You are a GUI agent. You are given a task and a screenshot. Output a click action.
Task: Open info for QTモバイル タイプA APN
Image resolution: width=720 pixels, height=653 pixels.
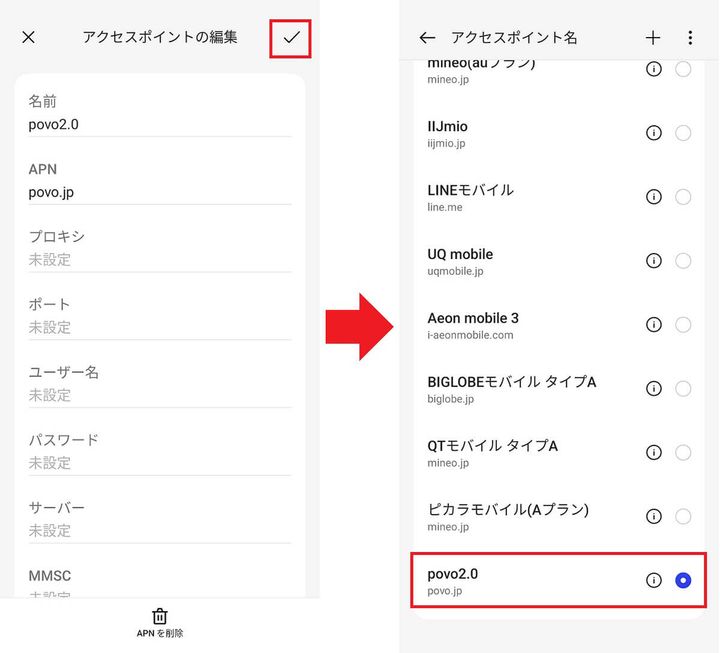pyautogui.click(x=653, y=452)
